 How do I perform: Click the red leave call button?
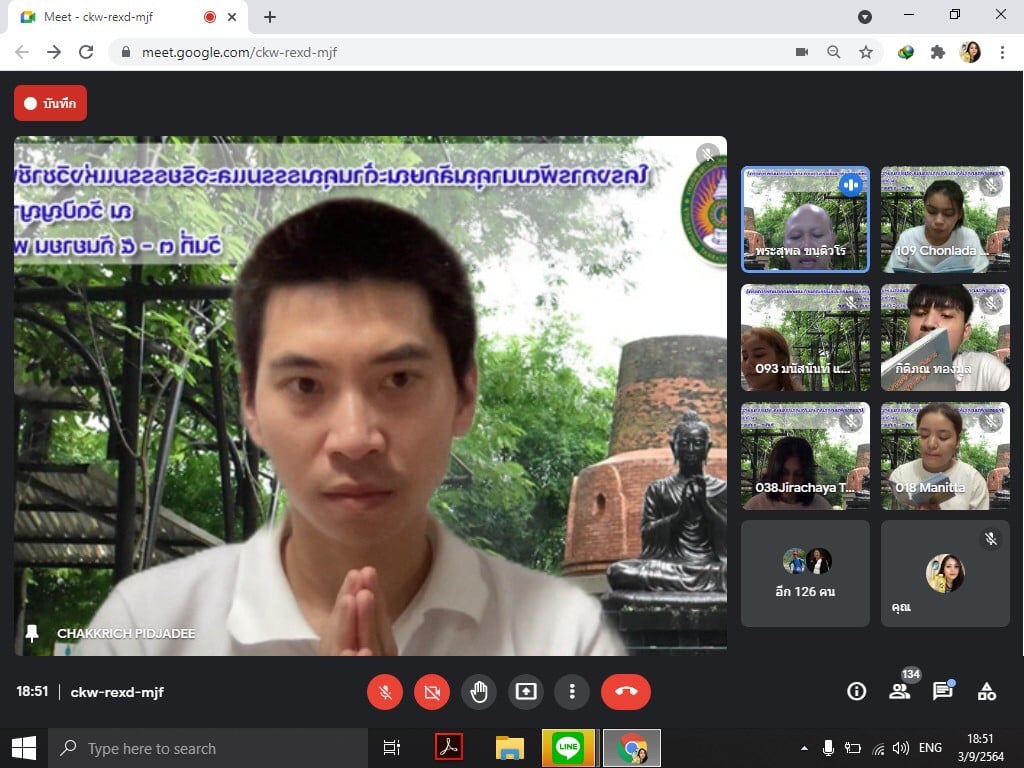point(625,691)
